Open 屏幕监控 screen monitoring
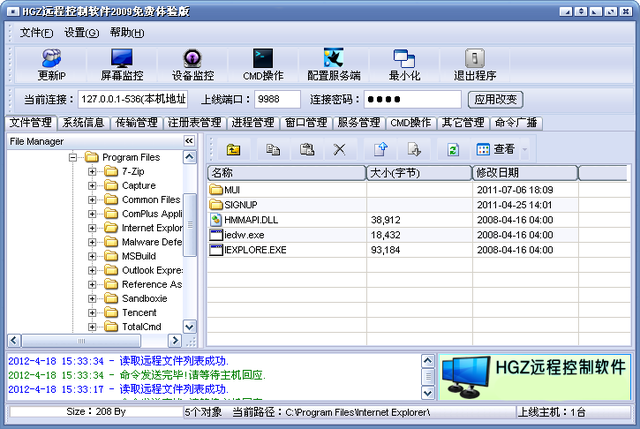This screenshot has width=640, height=429. [122, 64]
